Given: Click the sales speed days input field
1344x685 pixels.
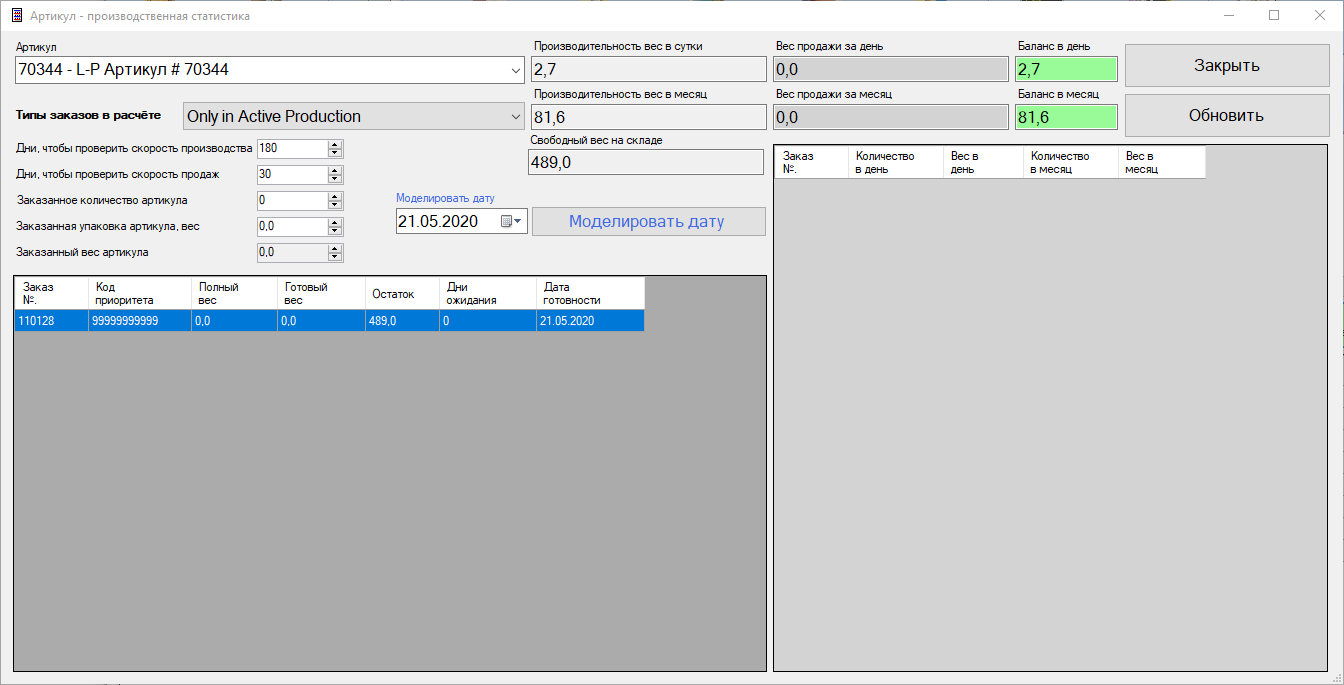Looking at the screenshot, I should tap(290, 174).
